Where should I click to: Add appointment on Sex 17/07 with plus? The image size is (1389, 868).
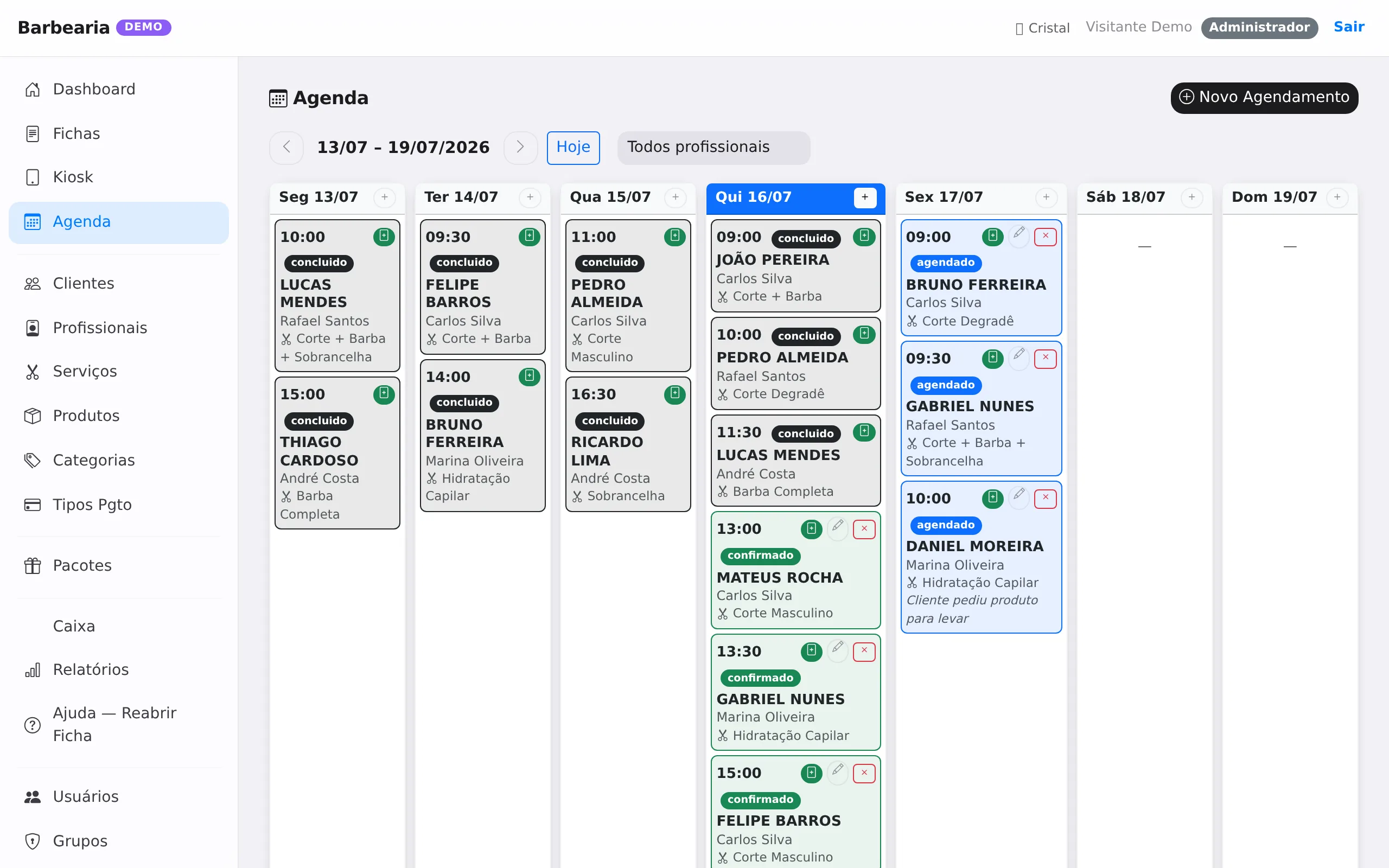click(1046, 197)
